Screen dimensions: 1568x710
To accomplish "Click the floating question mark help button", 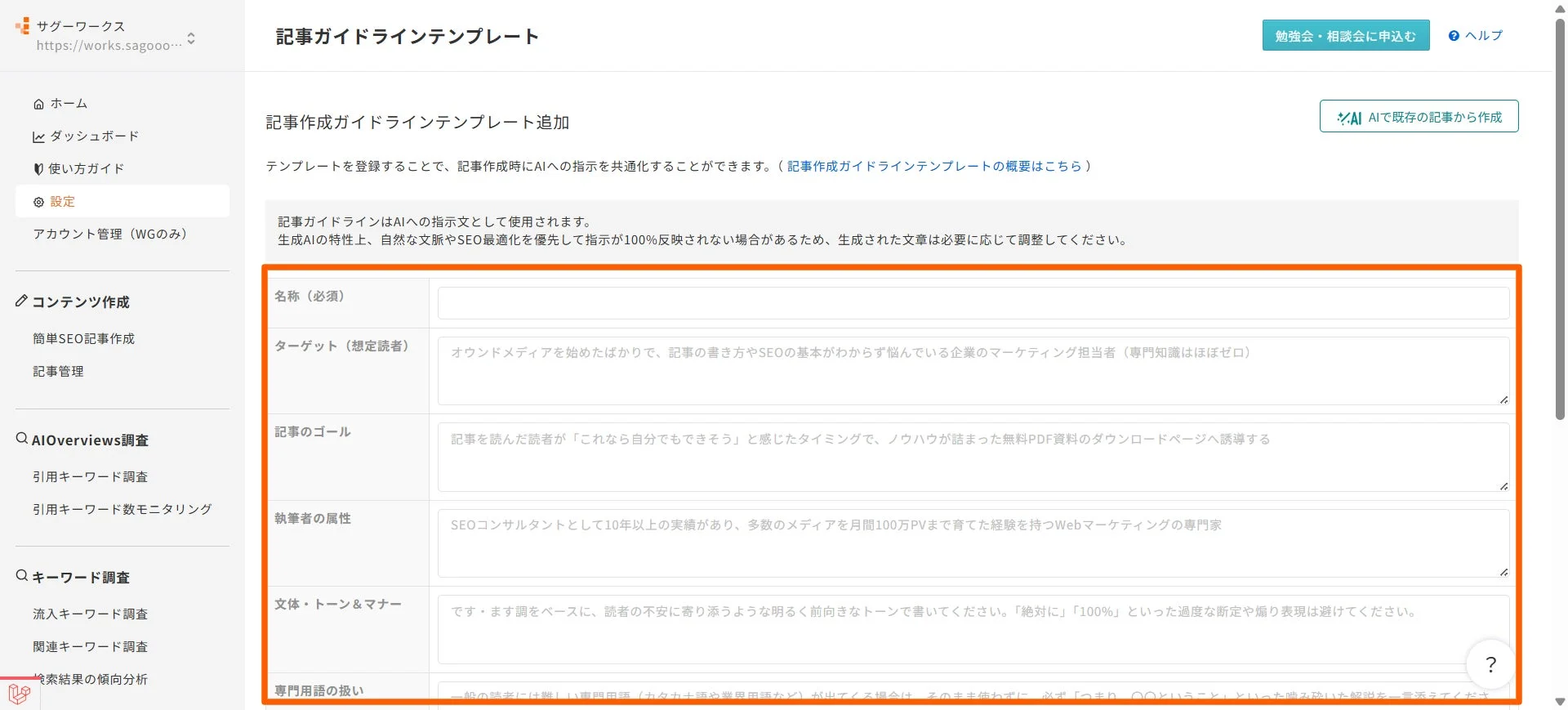I will tap(1490, 664).
